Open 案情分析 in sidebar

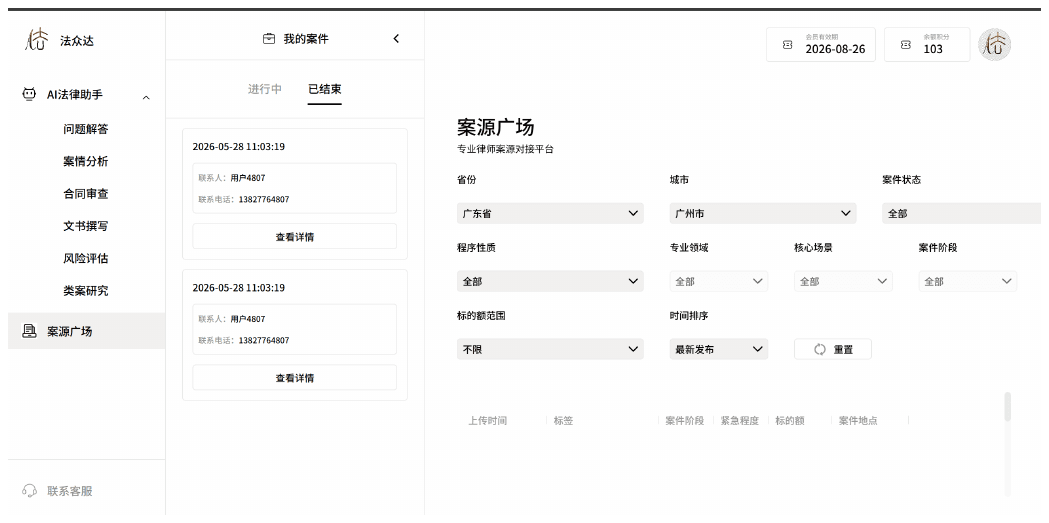click(x=86, y=161)
